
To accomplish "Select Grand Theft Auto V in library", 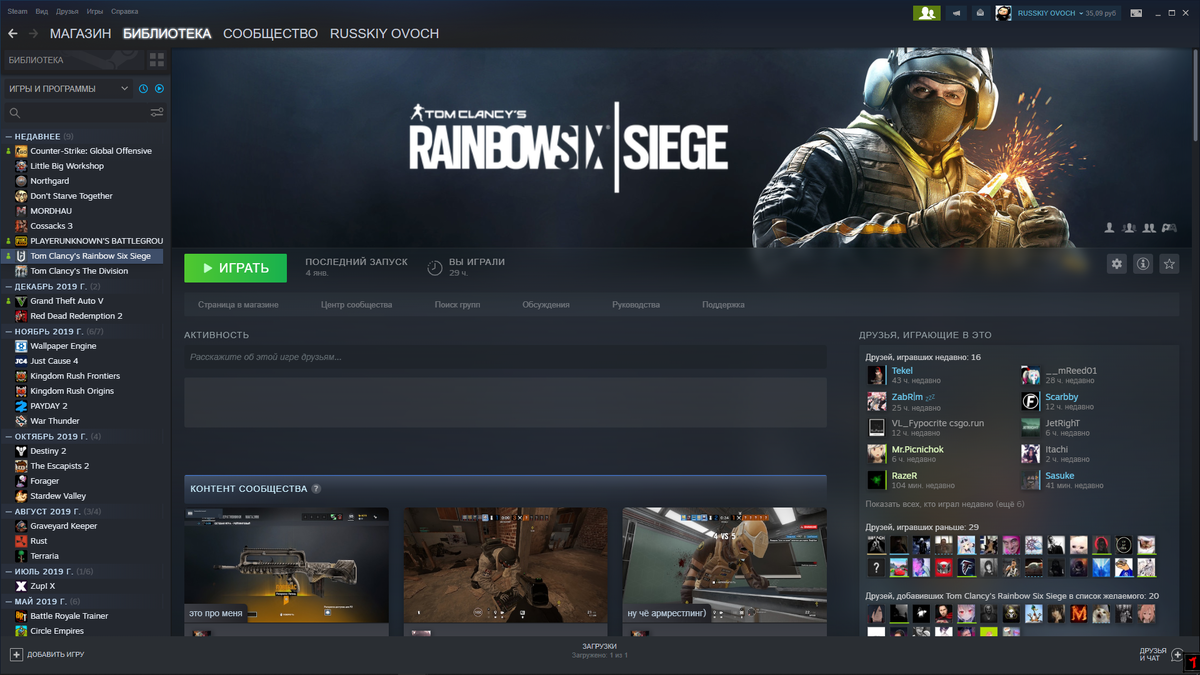I will (67, 301).
